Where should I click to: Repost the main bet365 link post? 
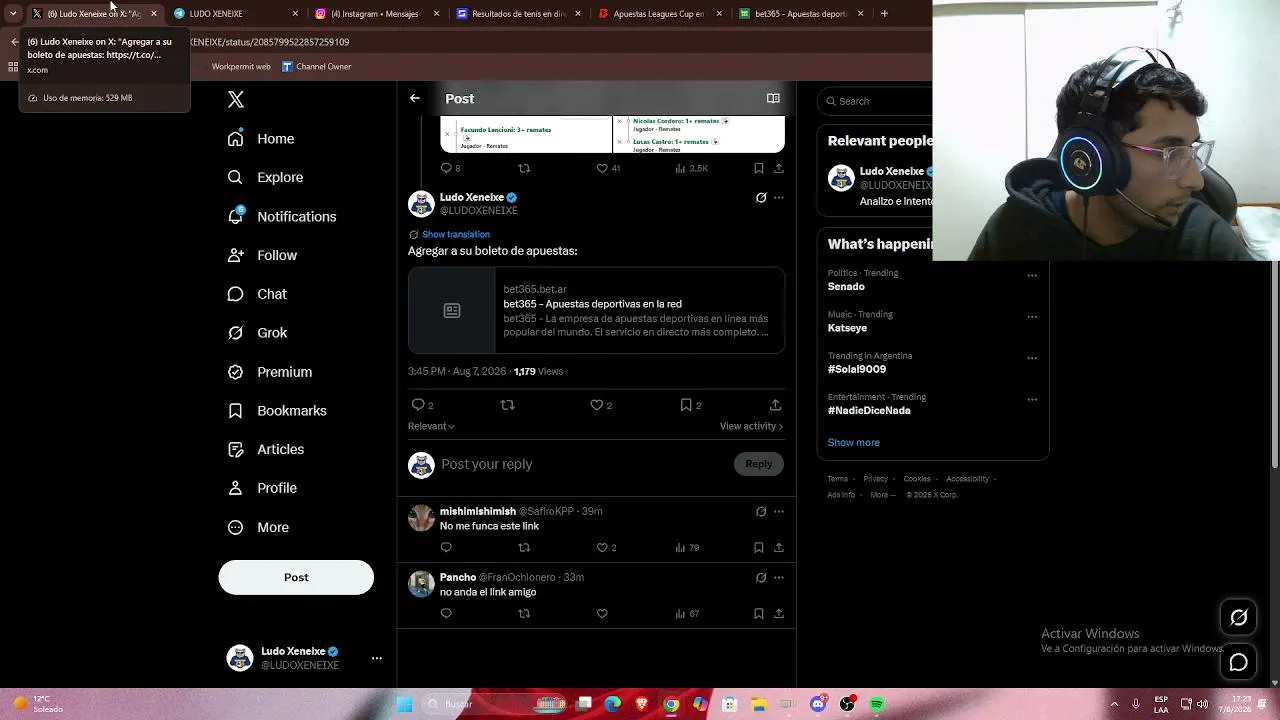tap(507, 405)
